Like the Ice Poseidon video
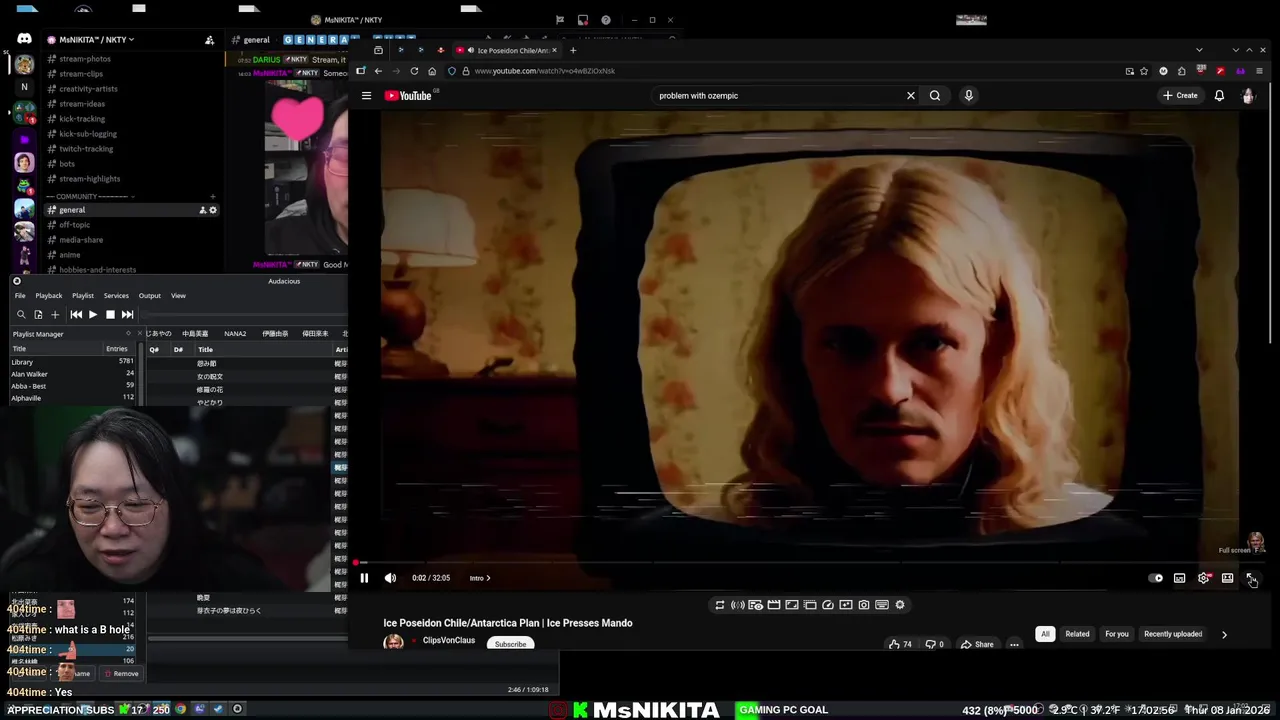The width and height of the screenshot is (1280, 720). pyautogui.click(x=900, y=644)
